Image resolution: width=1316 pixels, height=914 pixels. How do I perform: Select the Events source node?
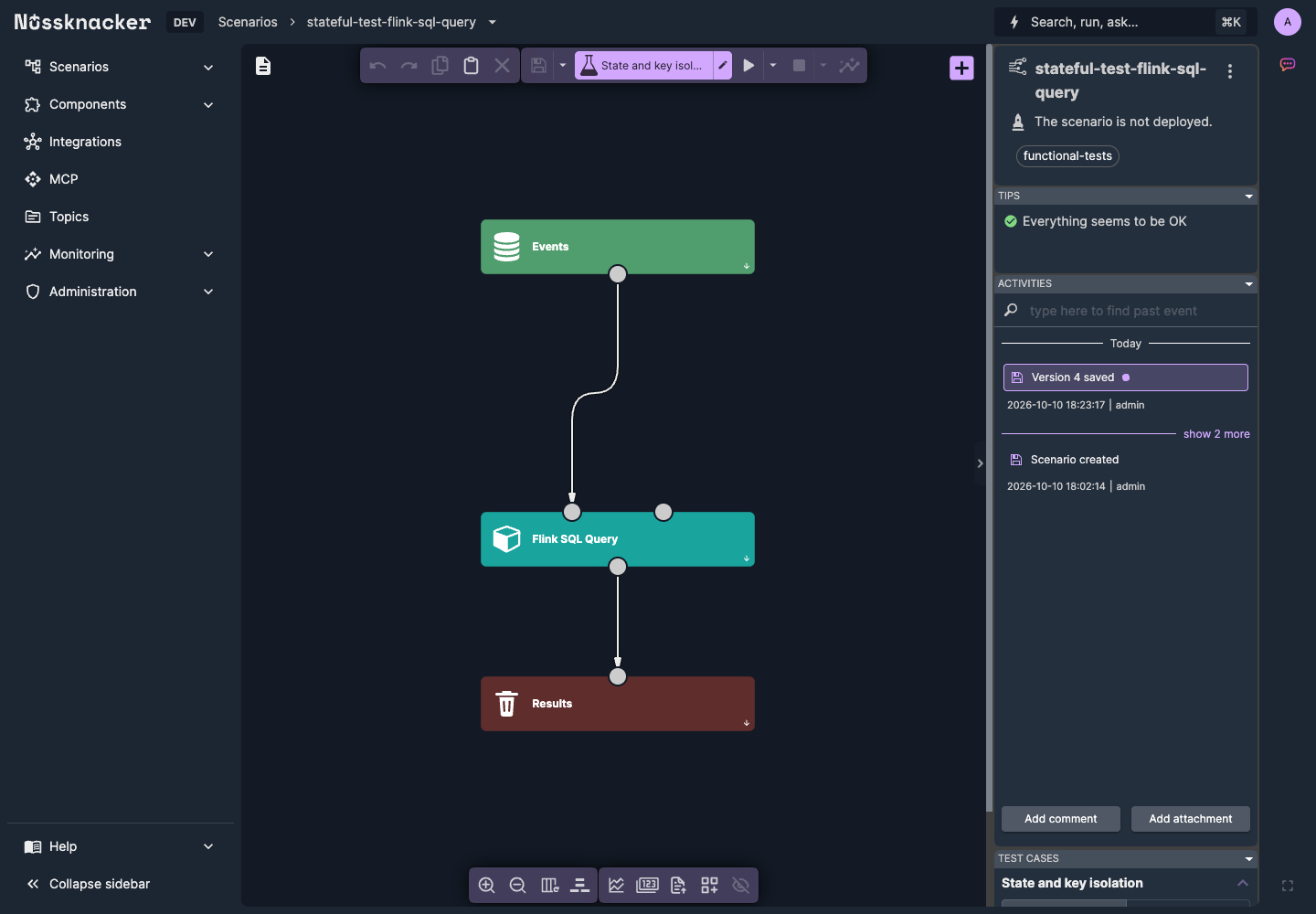point(618,247)
